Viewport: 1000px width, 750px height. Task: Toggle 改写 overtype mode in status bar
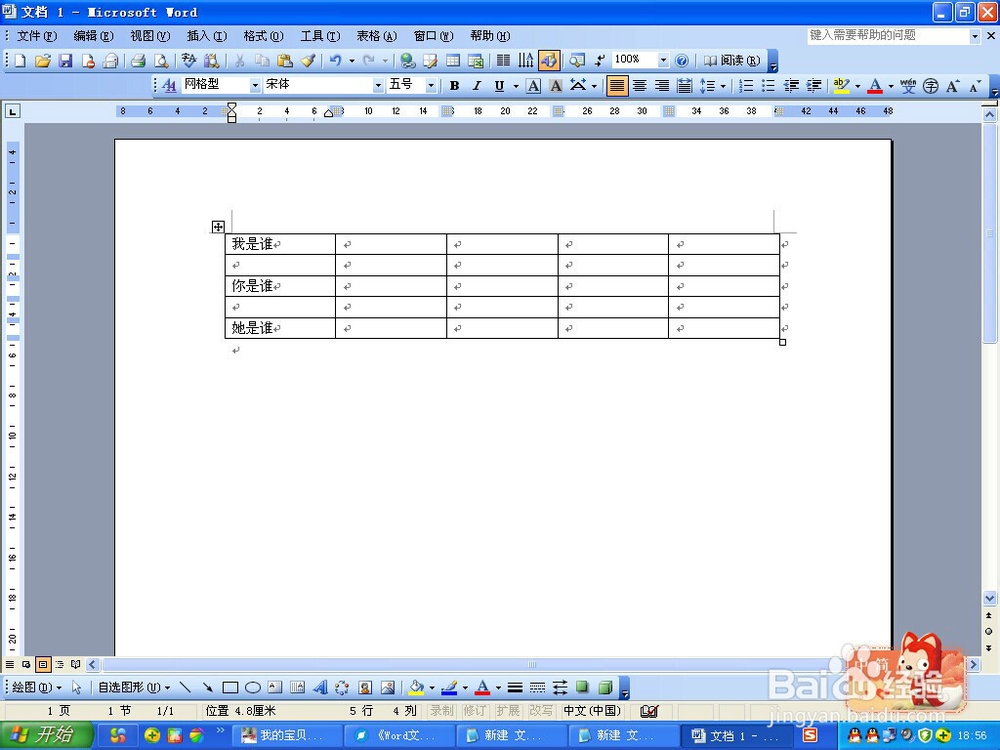(x=541, y=710)
